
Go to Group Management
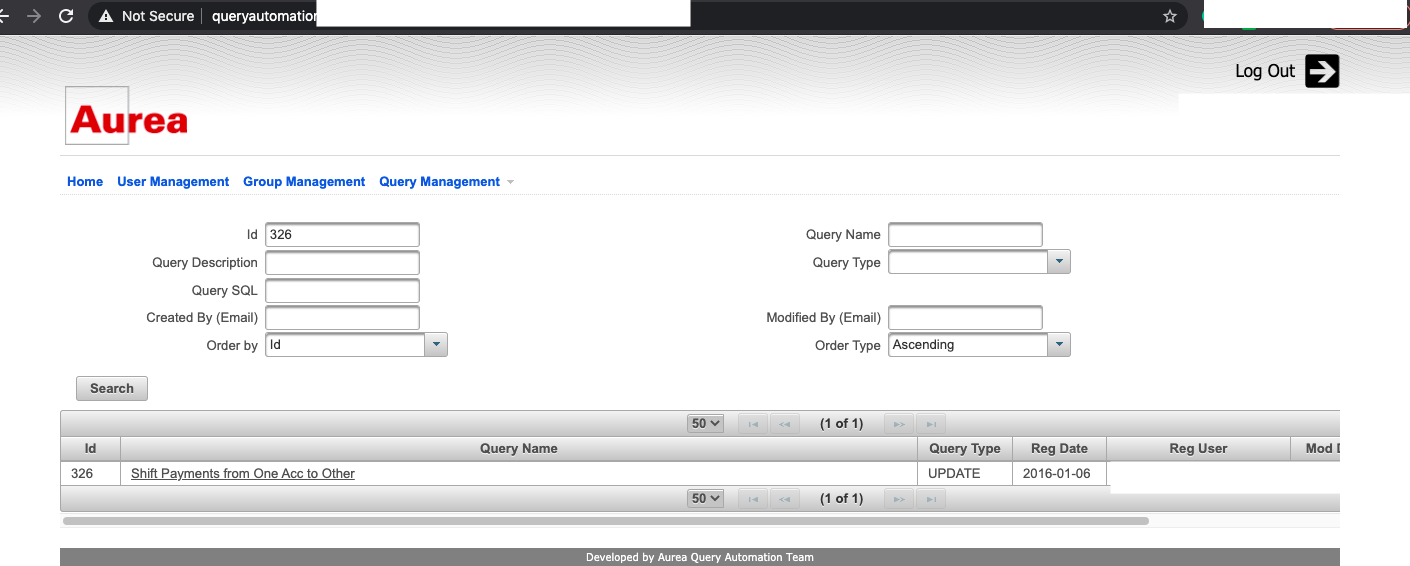(x=304, y=182)
